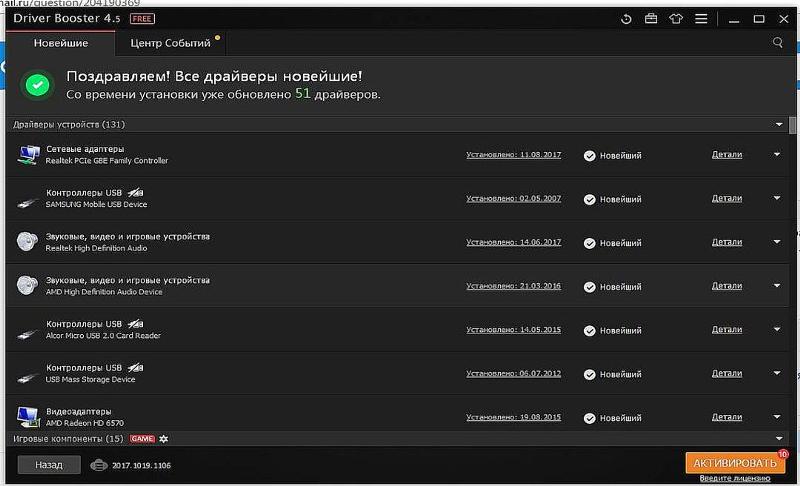Switch to the Центр Событий tab

(x=170, y=43)
